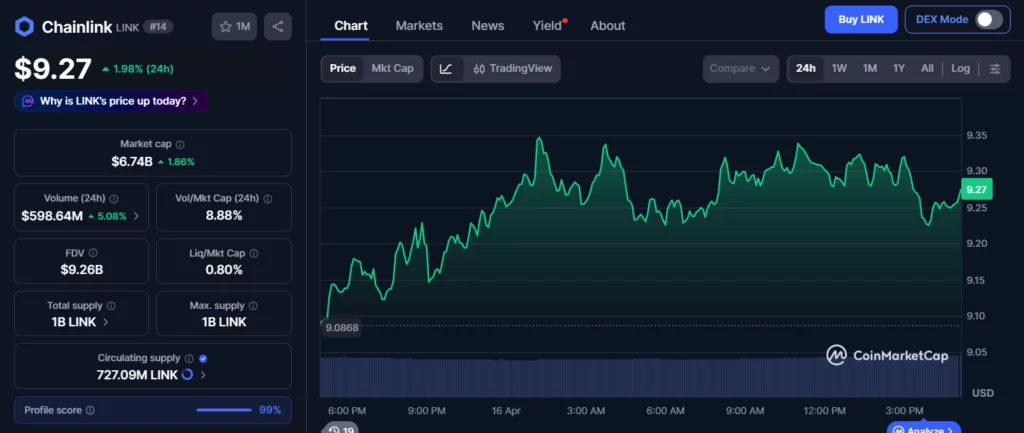The height and width of the screenshot is (433, 1024).
Task: Expand Circulating supply details chevron
Action: (x=203, y=375)
